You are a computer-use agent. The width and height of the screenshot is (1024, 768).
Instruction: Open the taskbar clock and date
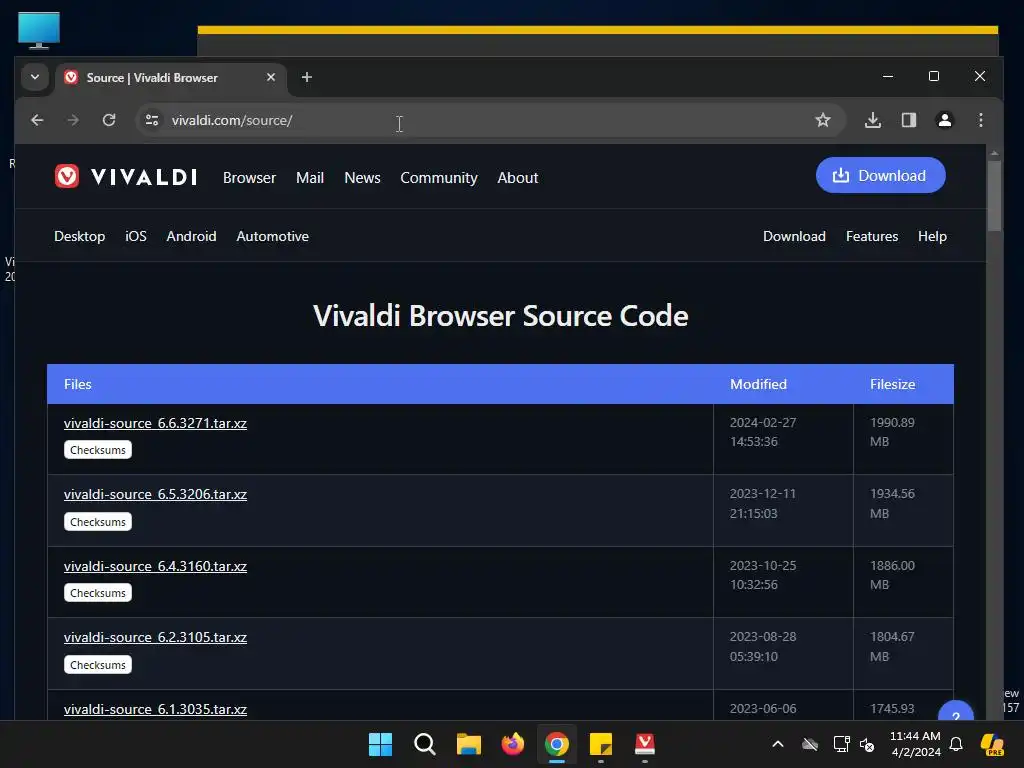[916, 744]
